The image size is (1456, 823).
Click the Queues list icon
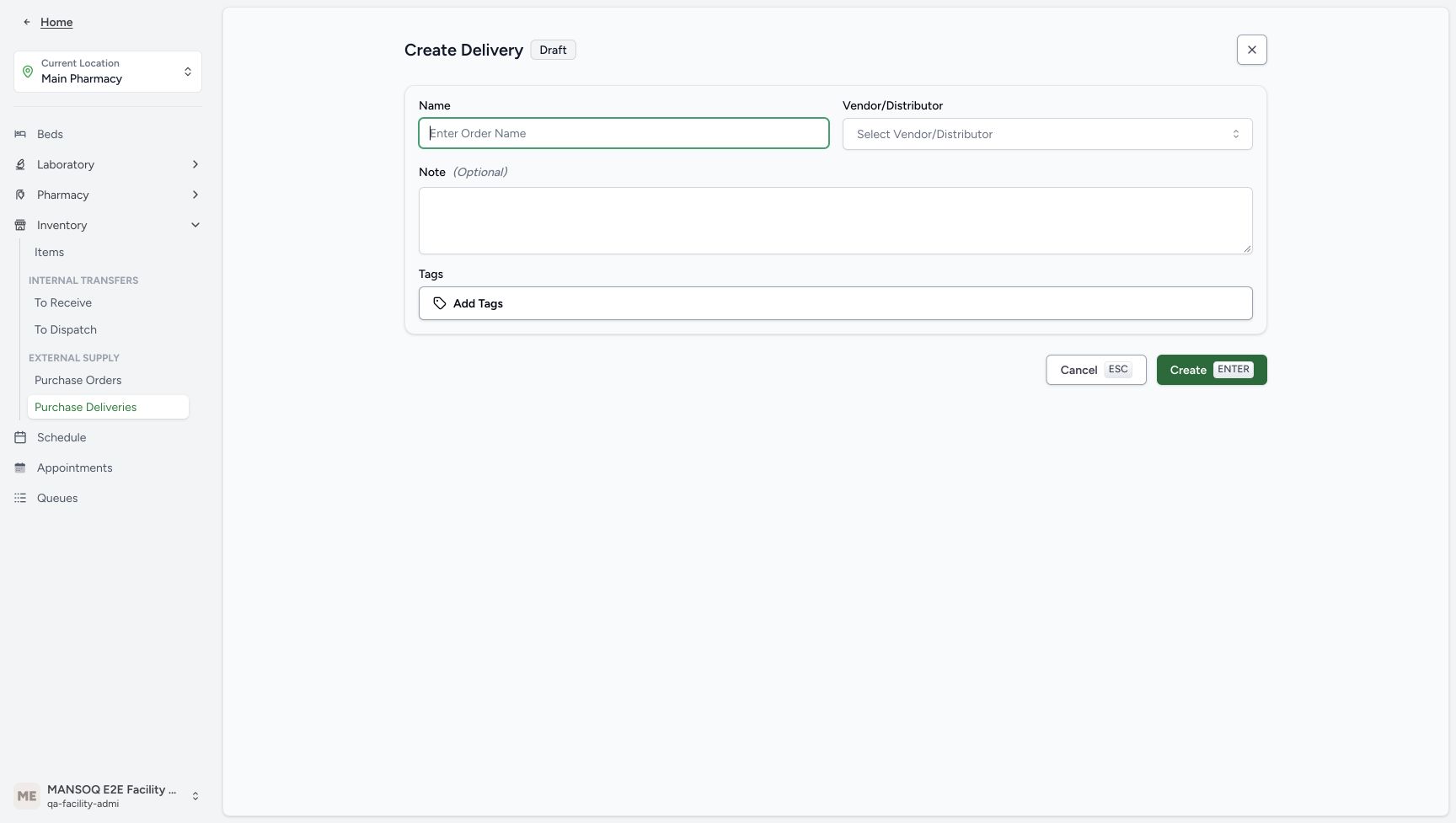point(20,498)
